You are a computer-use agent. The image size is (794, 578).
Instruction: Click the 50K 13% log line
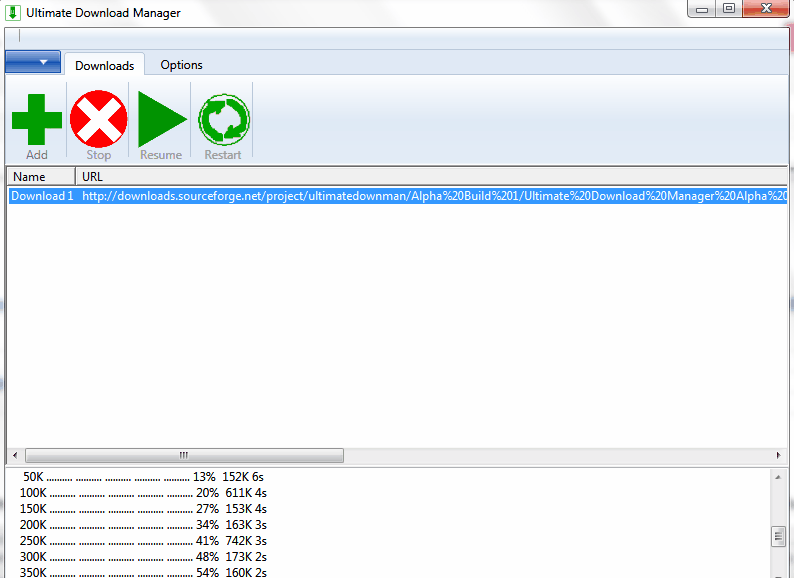click(143, 477)
